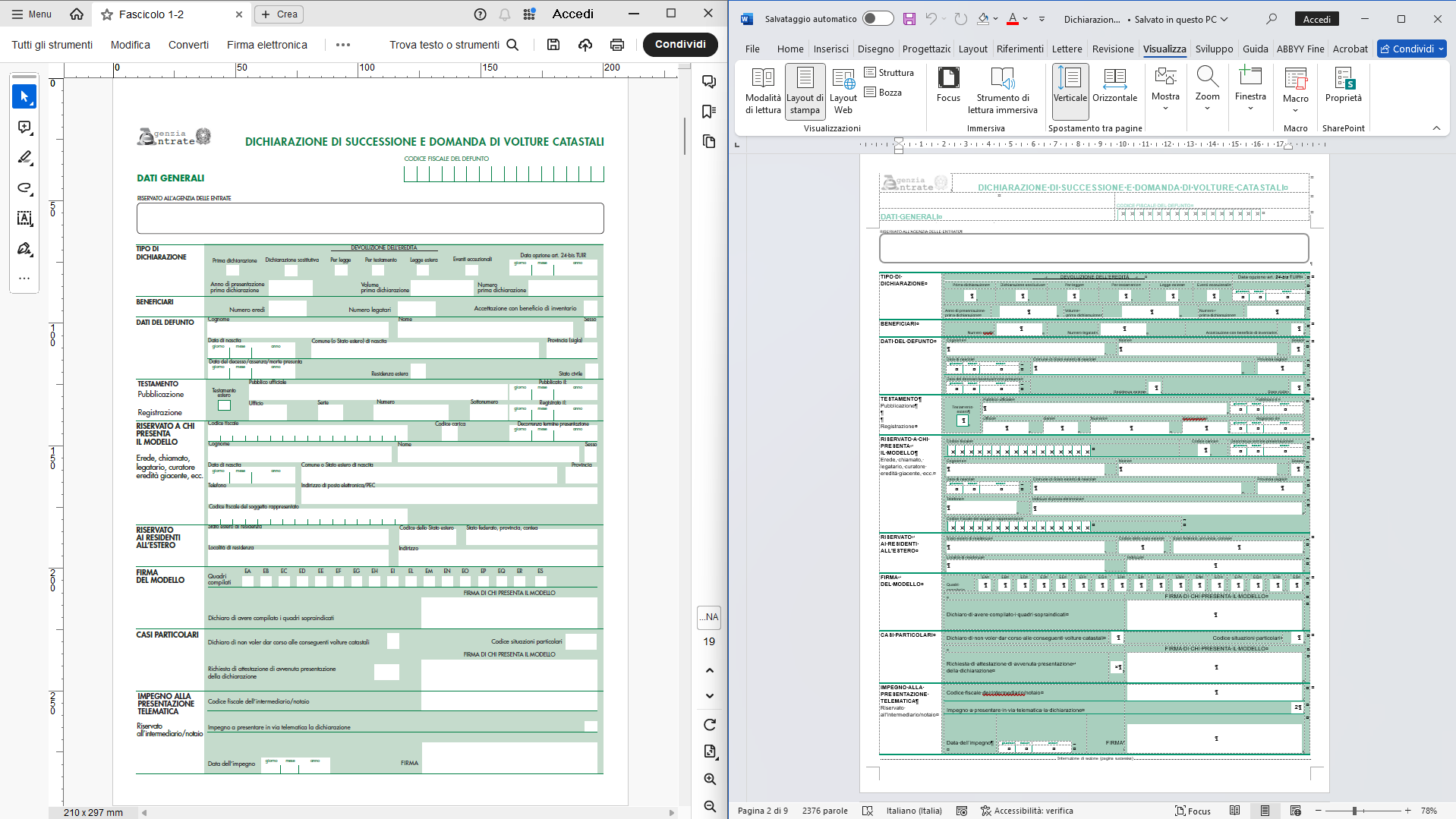This screenshot has height=819, width=1456.
Task: Click the Word zoom slider handle
Action: [x=1354, y=811]
